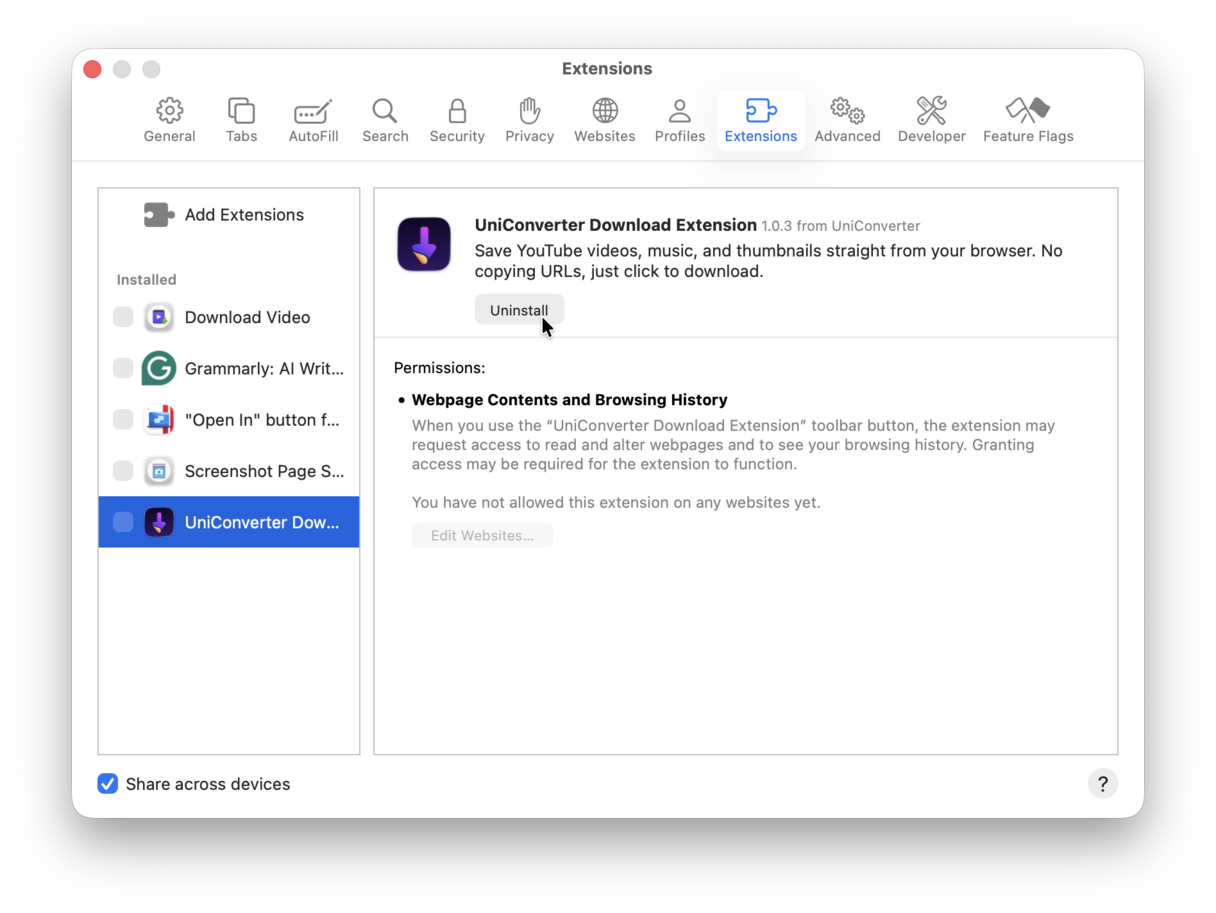
Task: Select the "Download Video" list row text
Action: click(x=247, y=317)
